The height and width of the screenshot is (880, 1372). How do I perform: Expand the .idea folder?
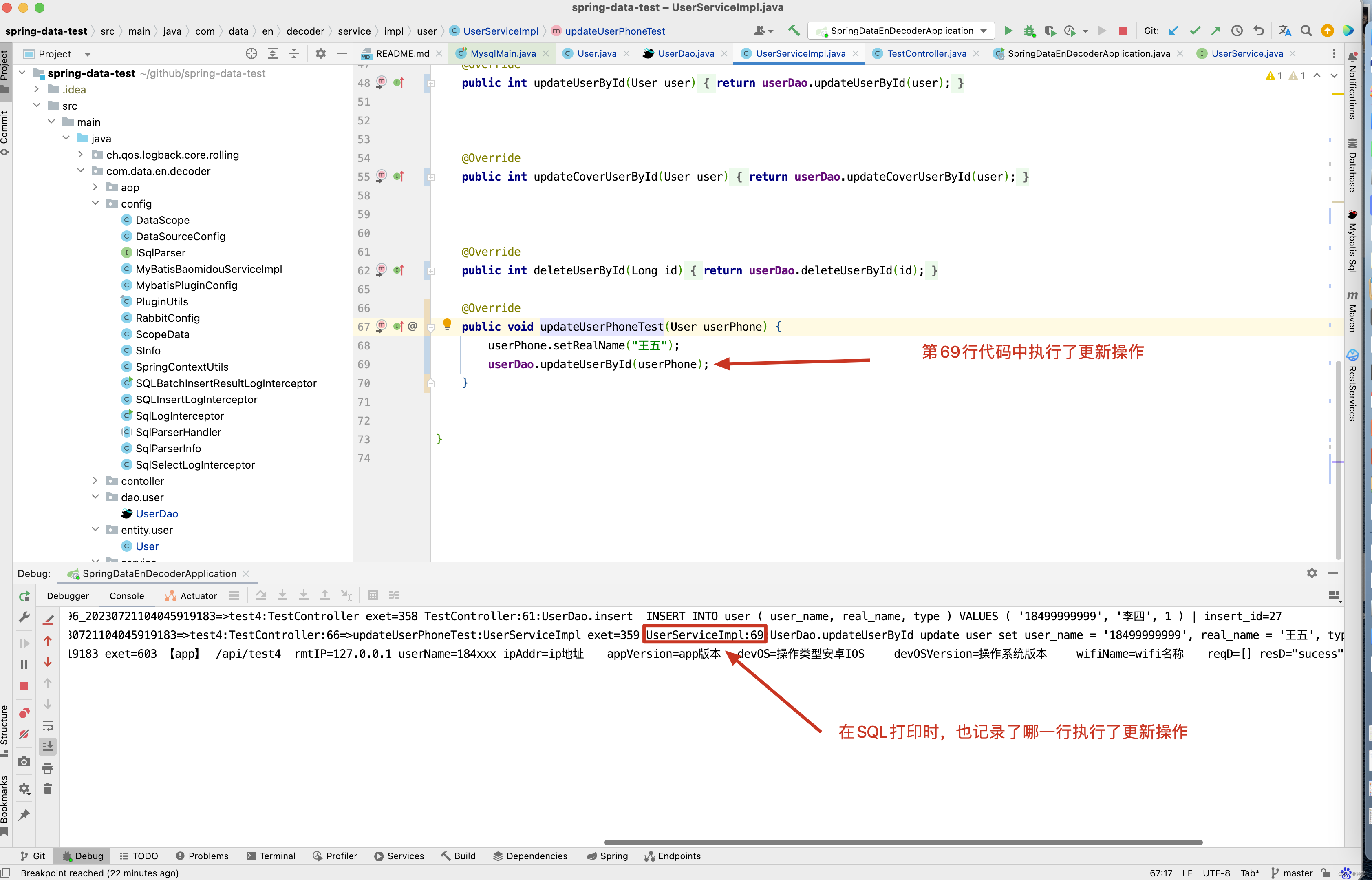click(x=37, y=89)
